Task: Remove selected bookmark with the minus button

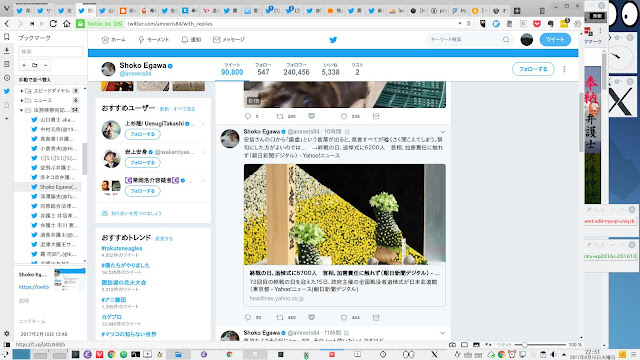Action: coord(46,65)
